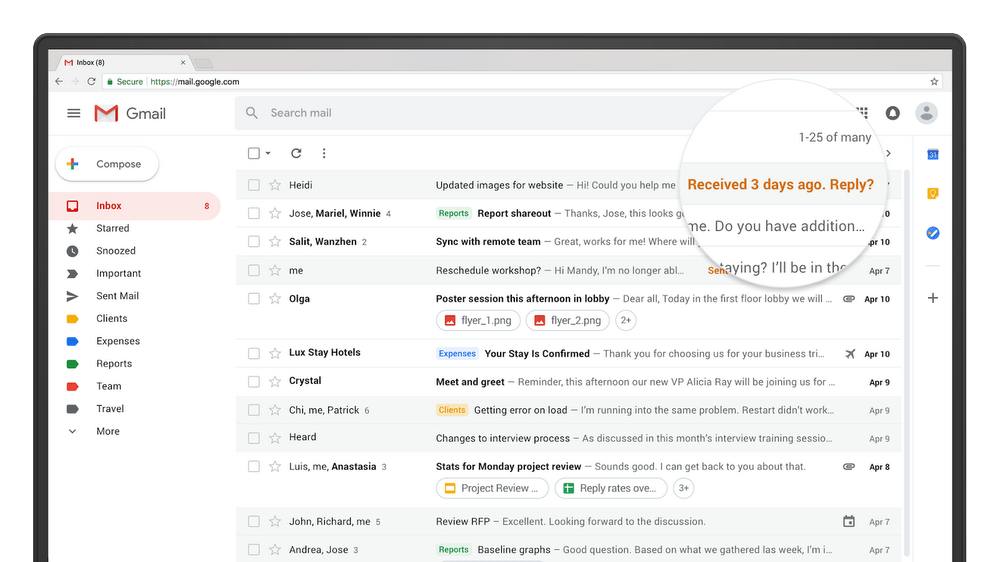The height and width of the screenshot is (562, 1000).
Task: Show 2+ more attachments on Olga's email
Action: [626, 320]
